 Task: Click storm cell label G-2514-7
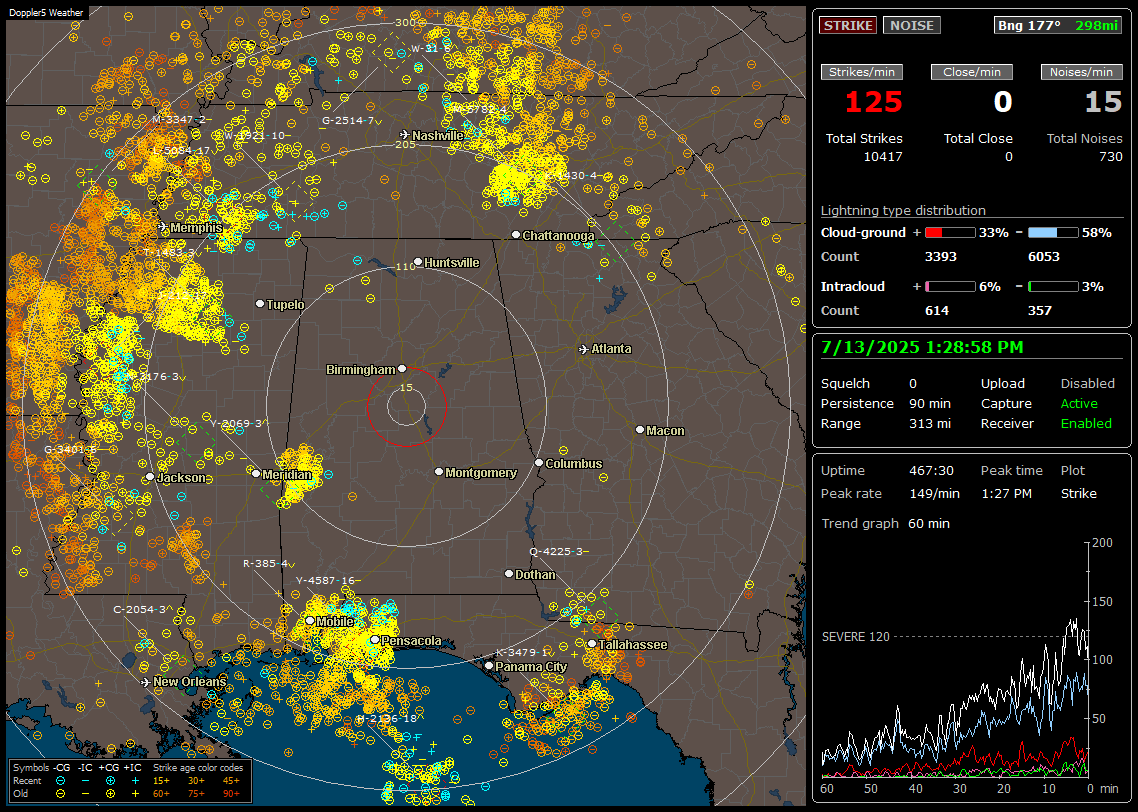(351, 120)
